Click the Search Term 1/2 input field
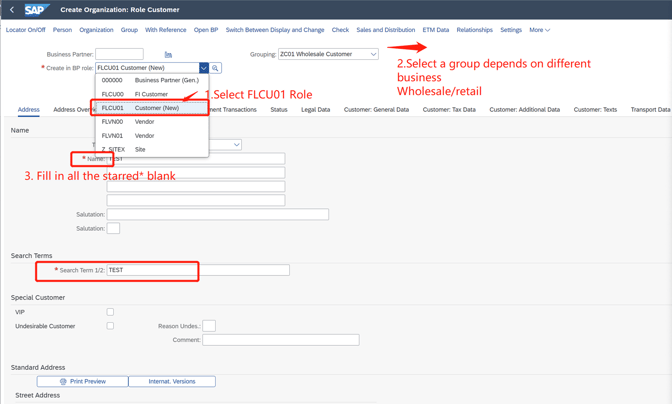Screen dimensions: 672x404 pyautogui.click(x=152, y=270)
